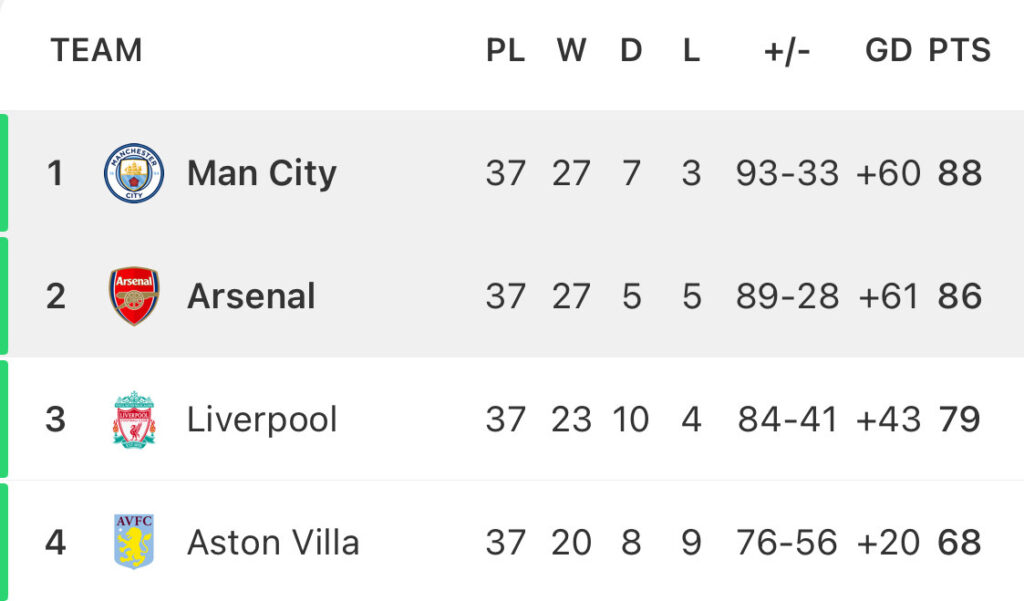
Task: Click the +/- goals column header
Action: [x=787, y=52]
